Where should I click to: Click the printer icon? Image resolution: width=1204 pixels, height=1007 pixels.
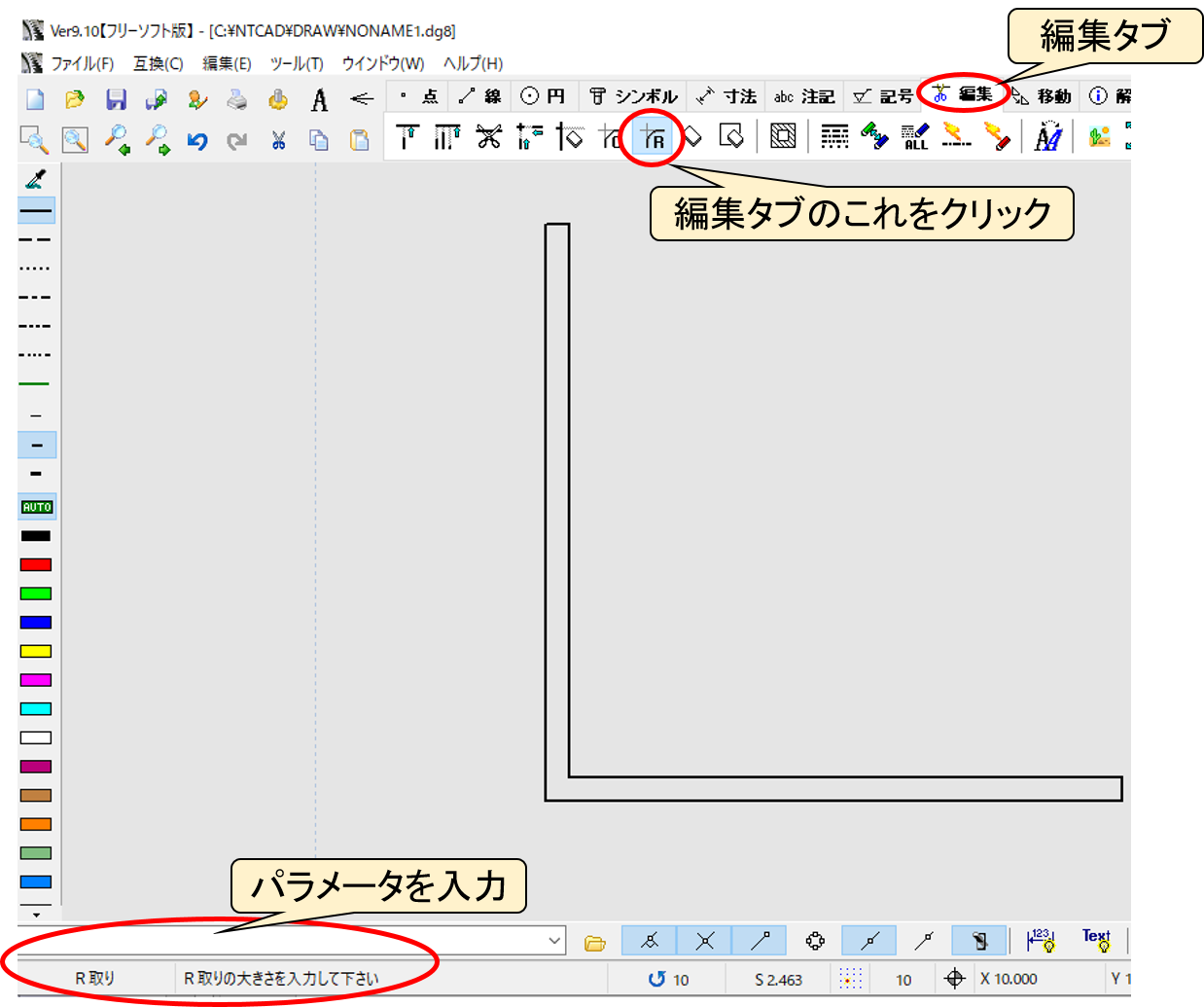pyautogui.click(x=237, y=99)
